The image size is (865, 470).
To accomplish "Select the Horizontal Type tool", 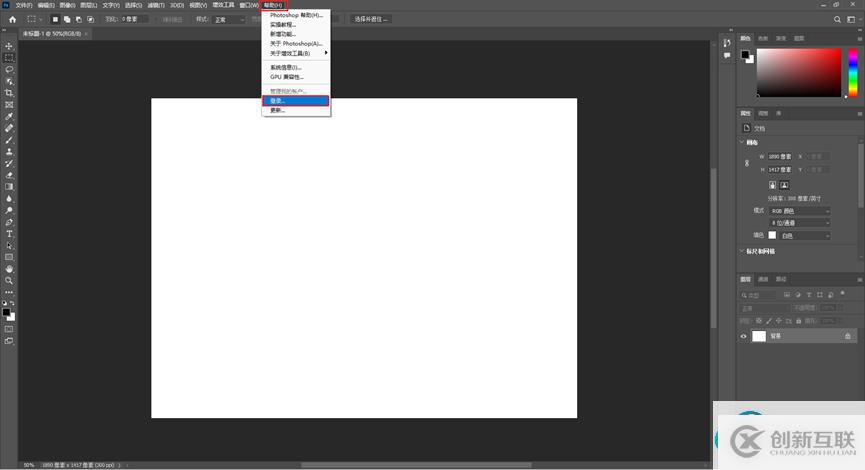I will pyautogui.click(x=9, y=234).
